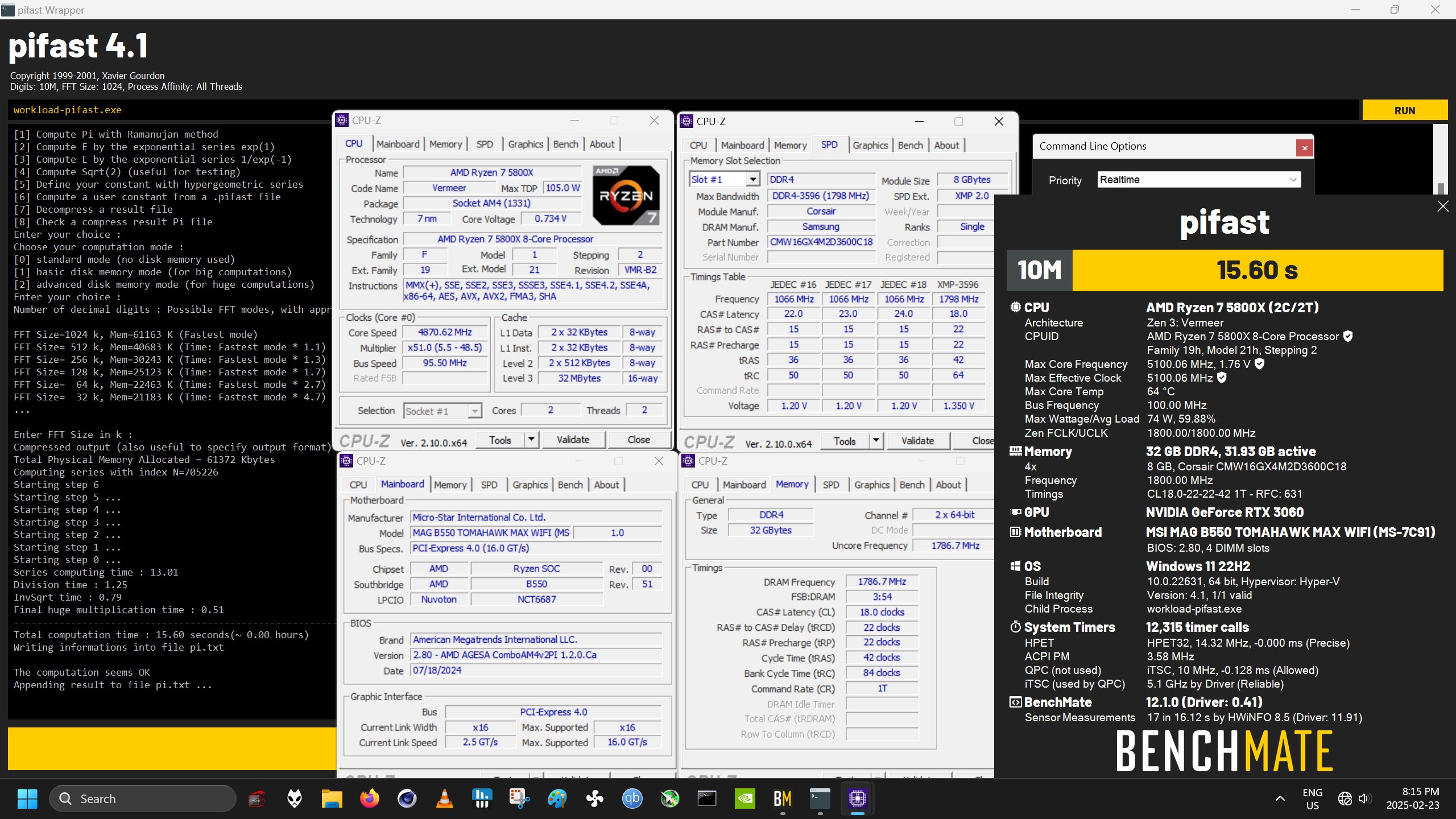
Task: Click the AMD Ryzen 7 logo in CPU-Z
Action: pyautogui.click(x=626, y=195)
